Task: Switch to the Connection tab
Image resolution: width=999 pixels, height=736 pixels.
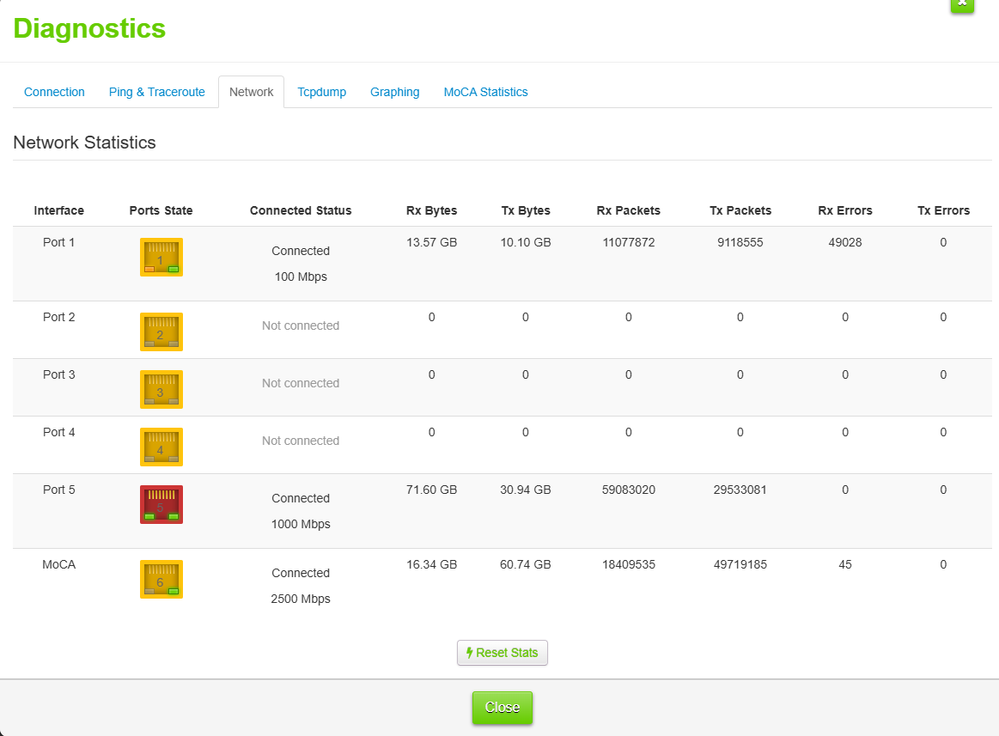Action: (x=54, y=92)
